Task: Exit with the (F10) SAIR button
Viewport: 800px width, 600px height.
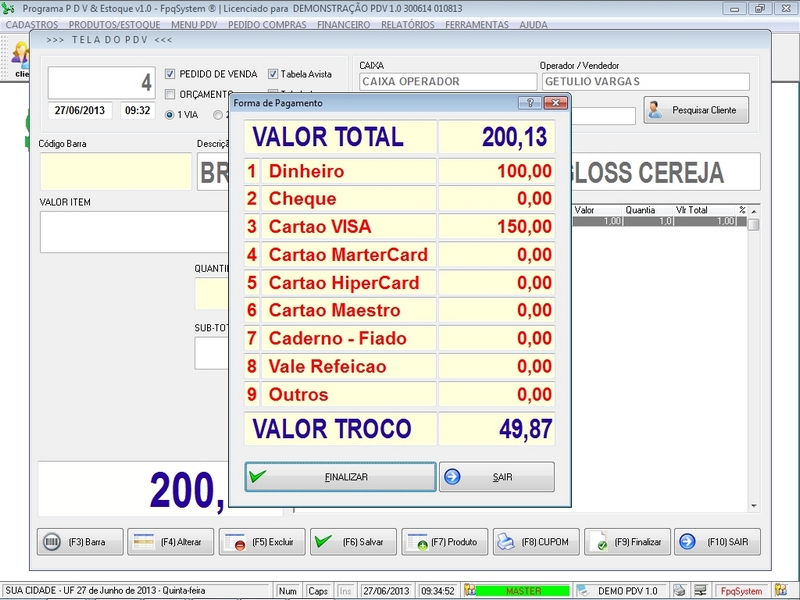Action: click(x=717, y=542)
